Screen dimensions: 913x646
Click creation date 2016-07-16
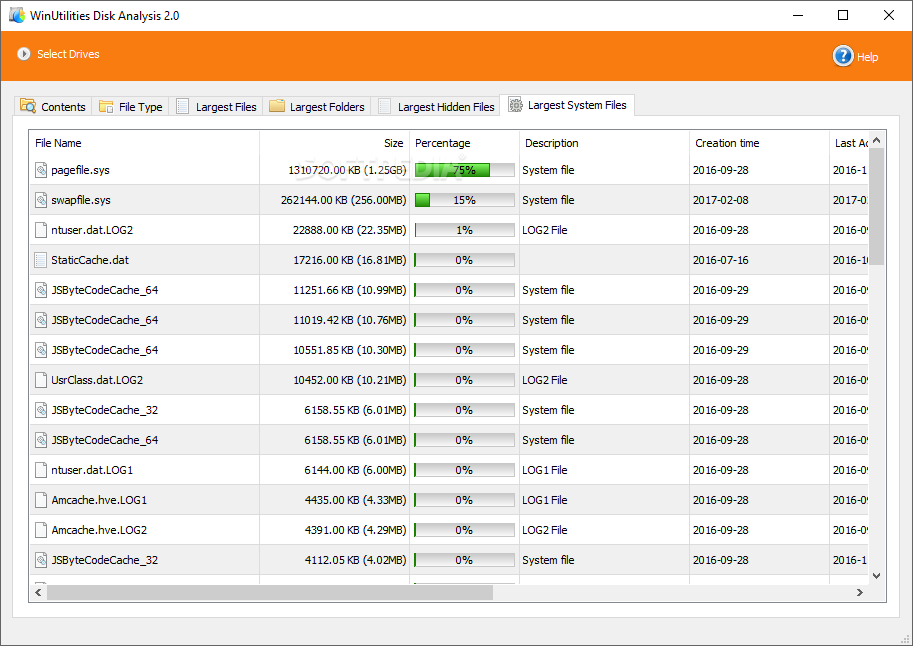(x=721, y=260)
